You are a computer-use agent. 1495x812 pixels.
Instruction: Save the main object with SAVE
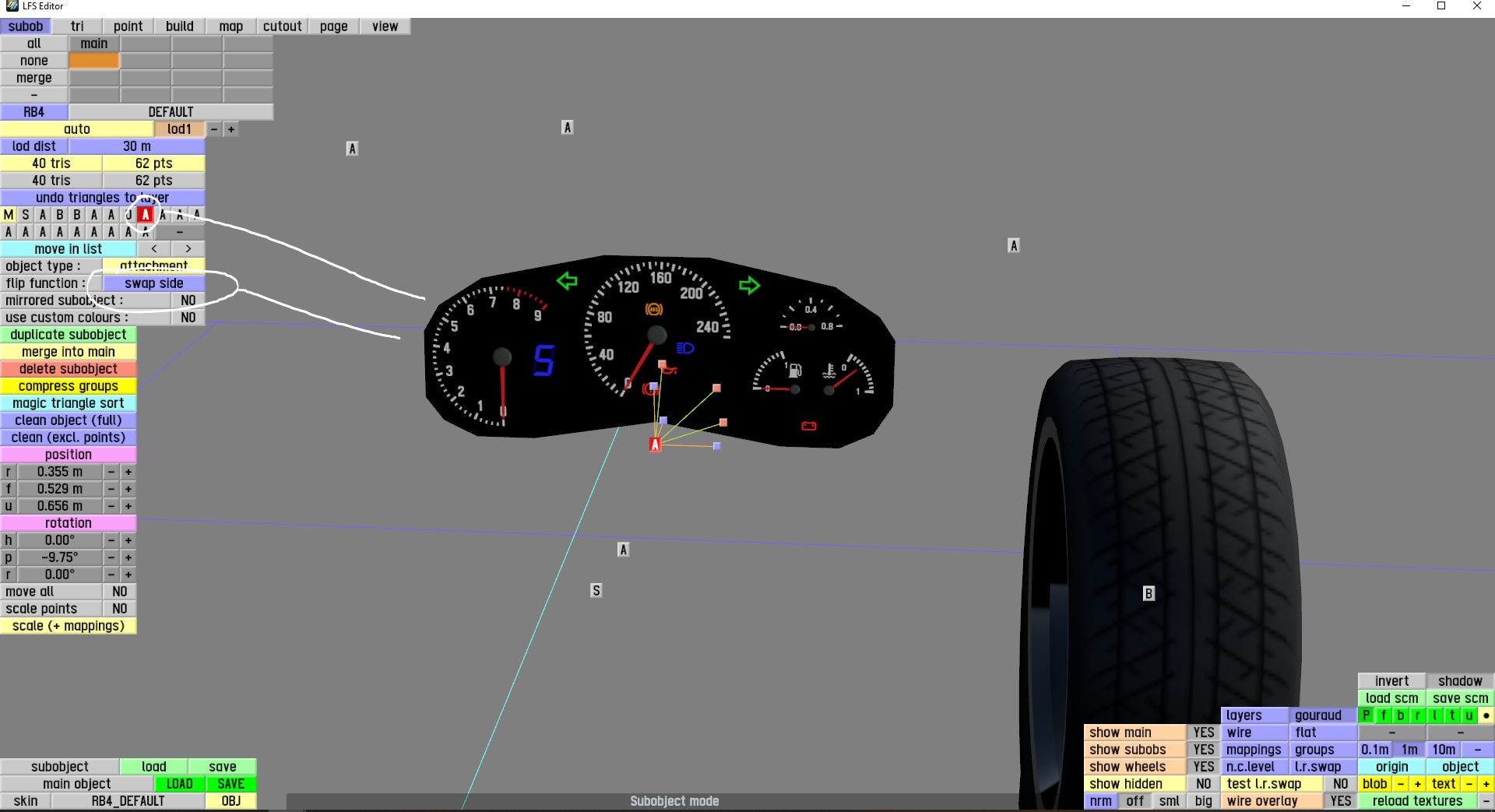[x=231, y=784]
